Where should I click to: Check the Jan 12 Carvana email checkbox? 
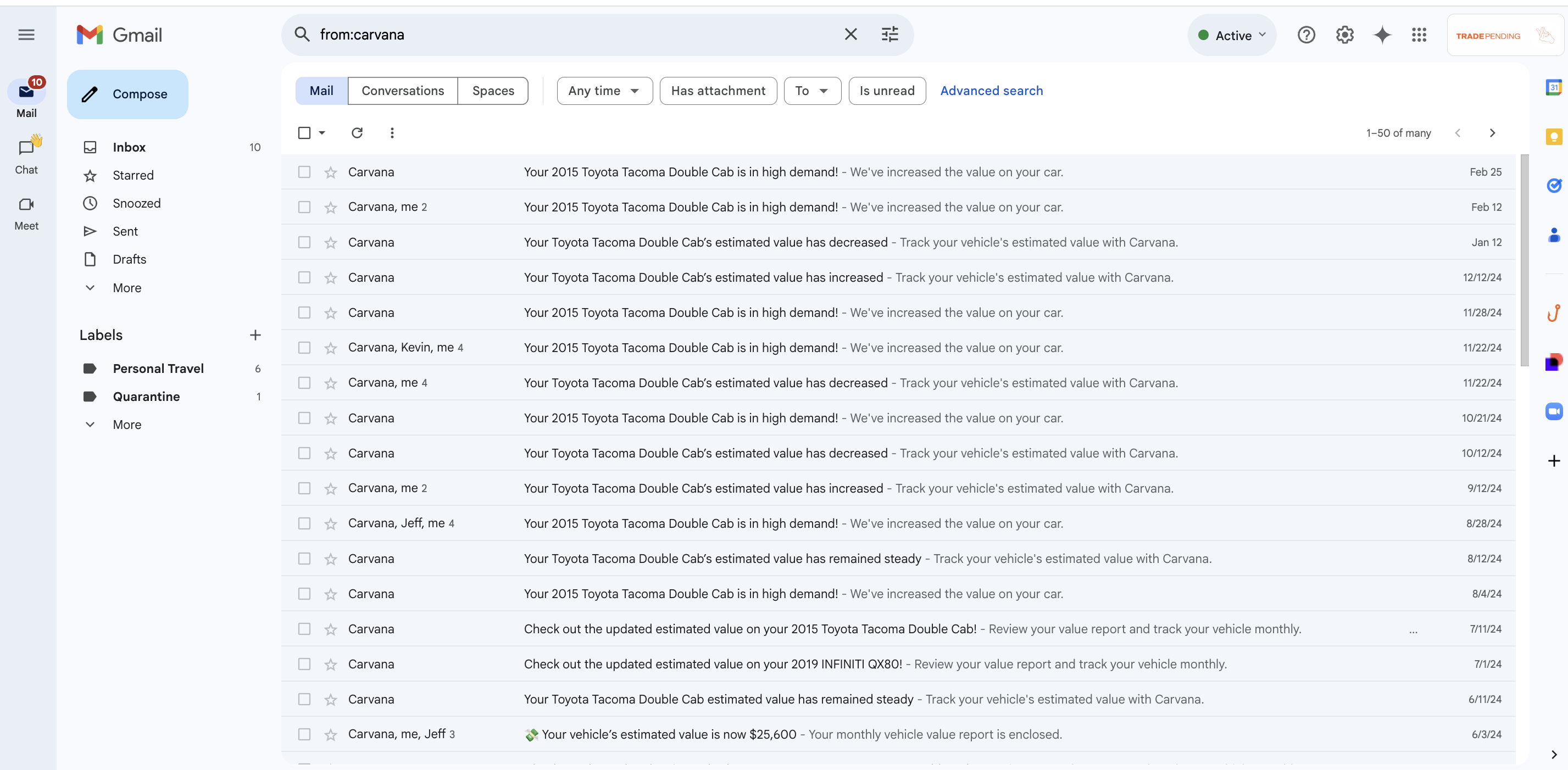(304, 242)
